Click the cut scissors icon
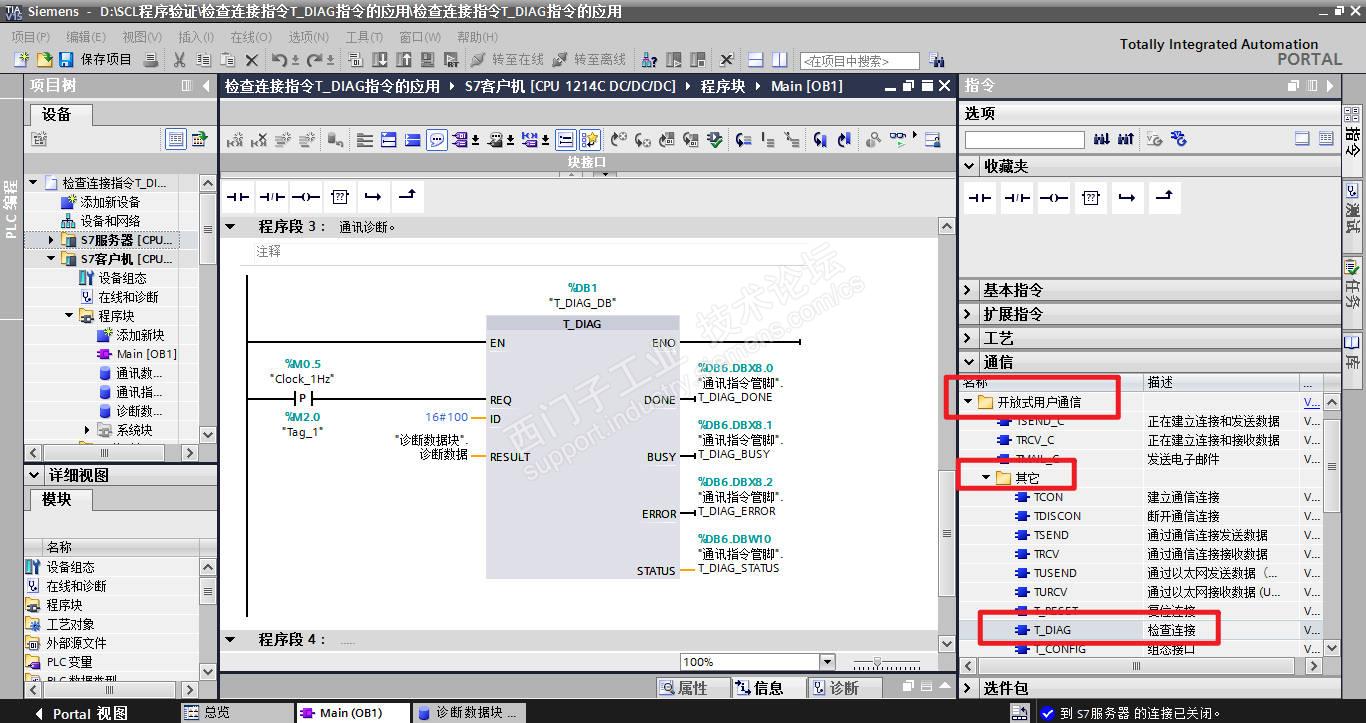This screenshot has height=723, width=1366. click(180, 60)
